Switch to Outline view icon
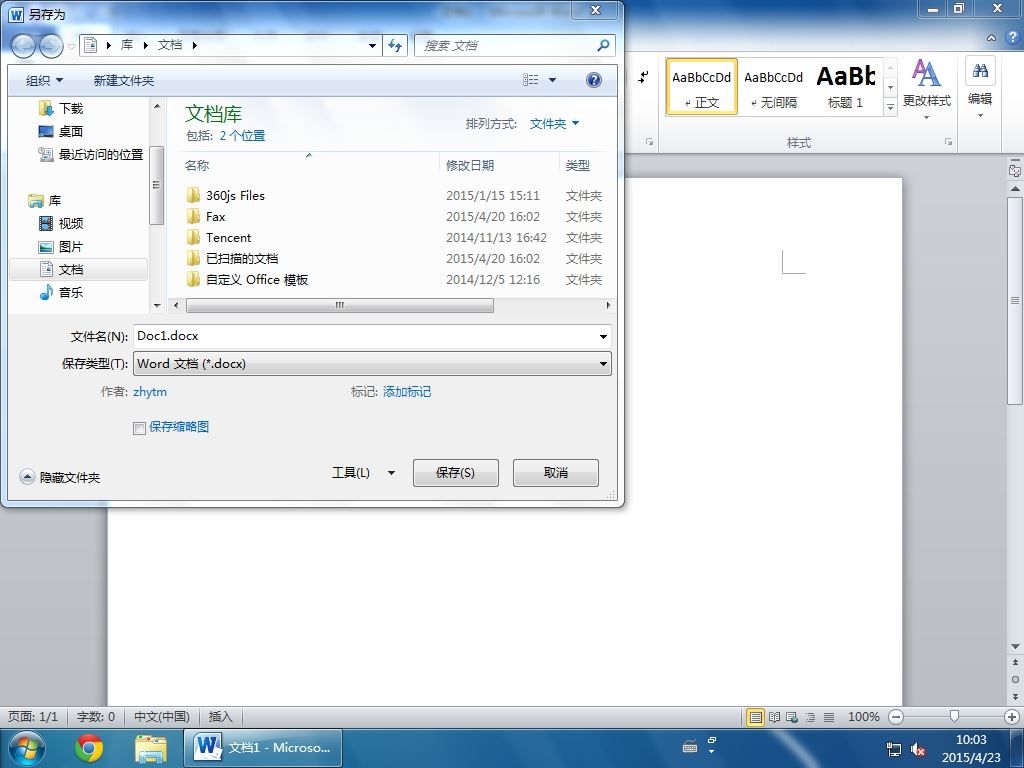This screenshot has height=768, width=1024. pyautogui.click(x=810, y=717)
